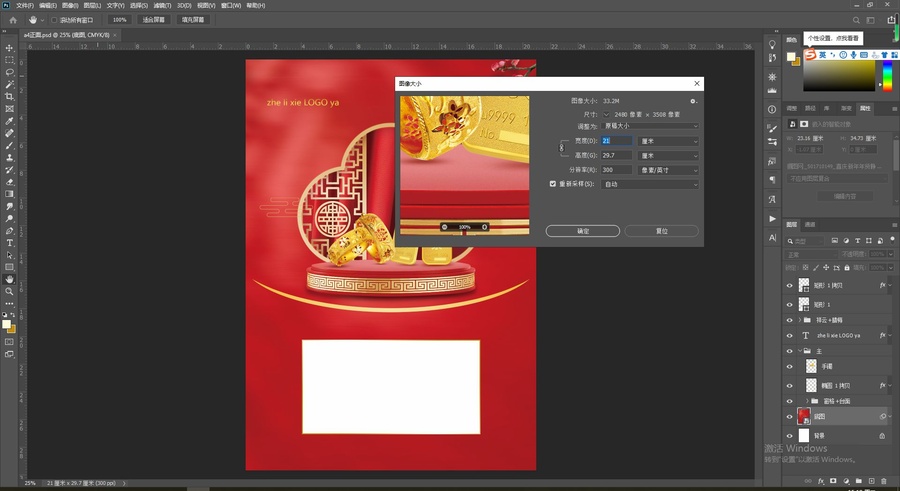The image size is (900, 491).
Task: Click the Home icon in options bar
Action: (13, 20)
